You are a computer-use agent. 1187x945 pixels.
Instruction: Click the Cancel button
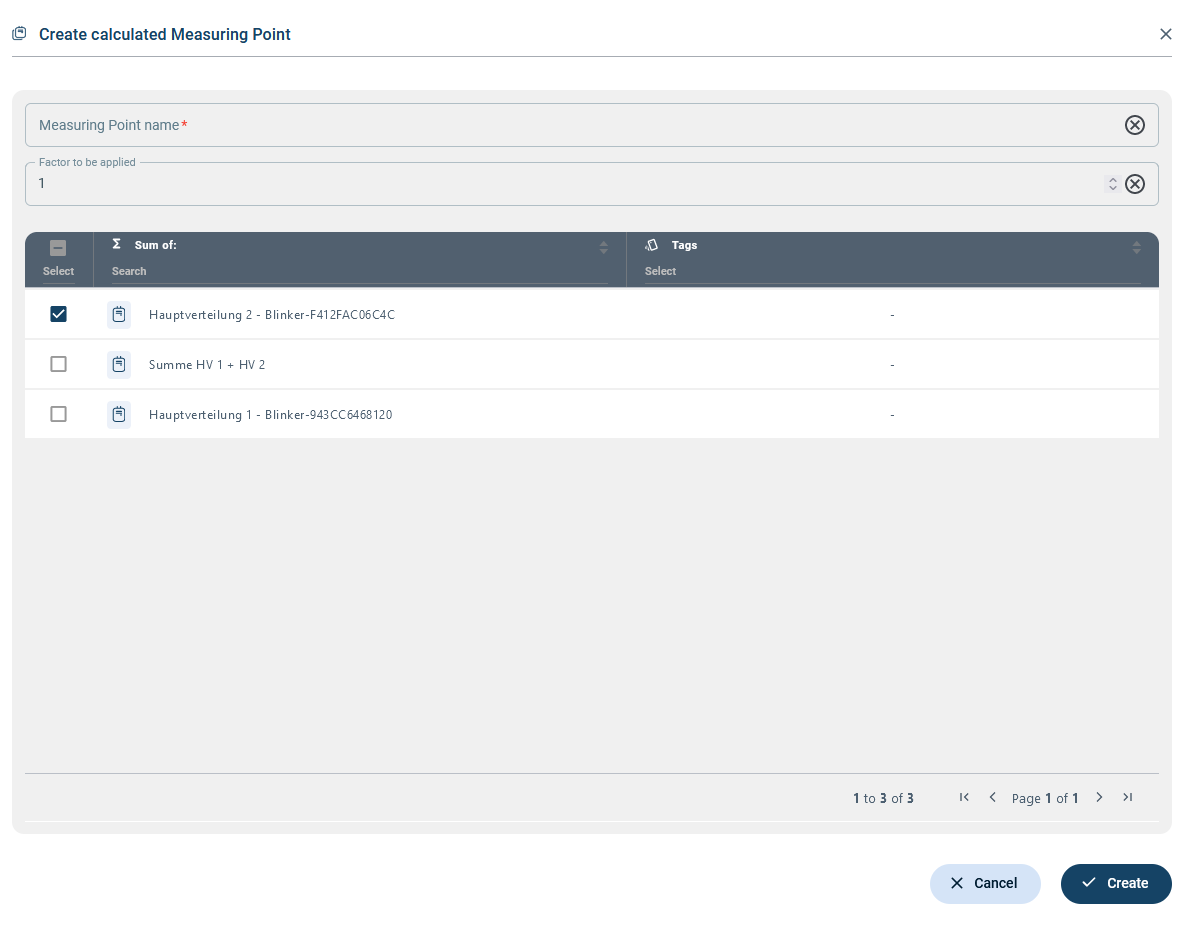[x=985, y=883]
